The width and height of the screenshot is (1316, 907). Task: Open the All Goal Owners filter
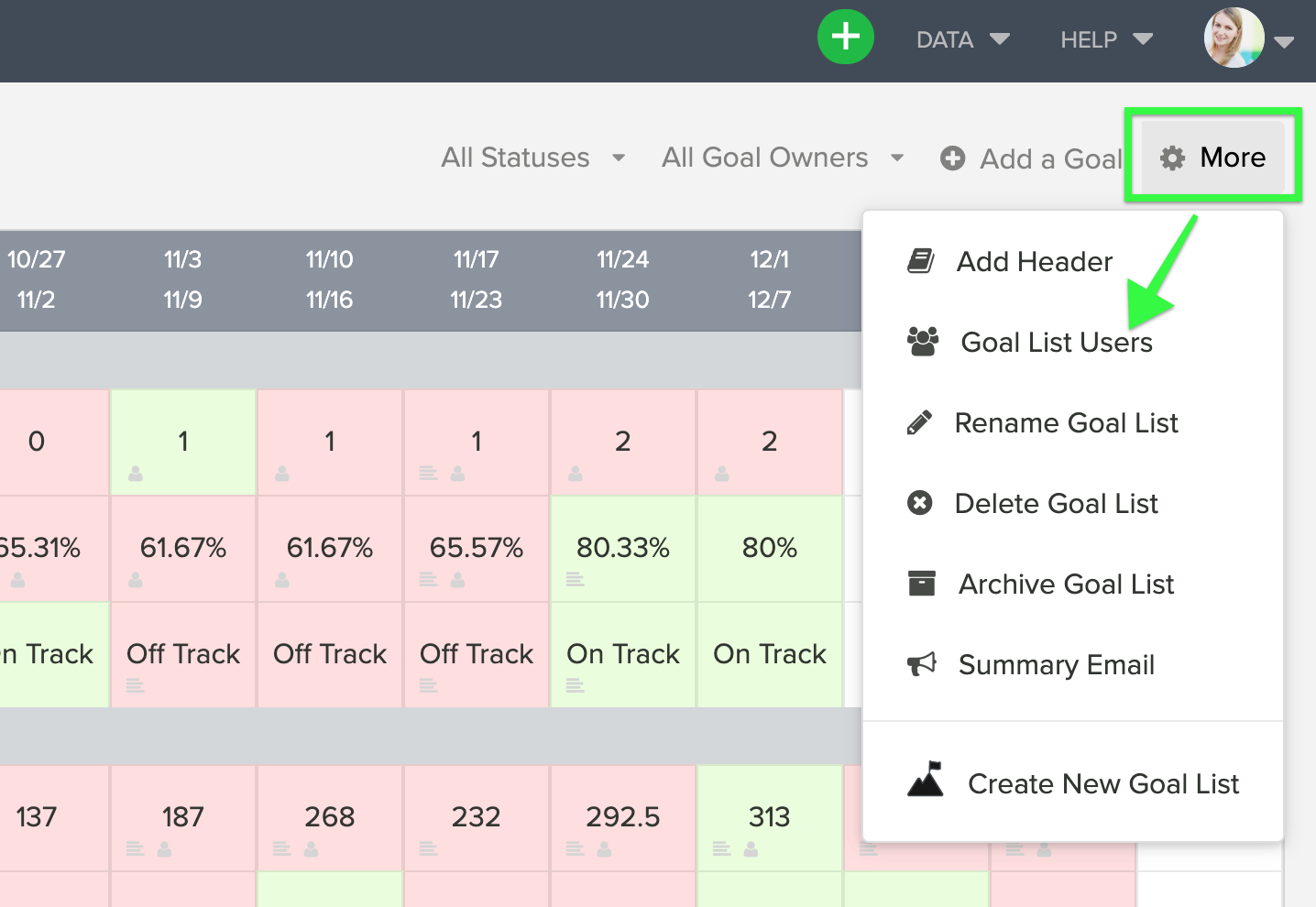784,158
